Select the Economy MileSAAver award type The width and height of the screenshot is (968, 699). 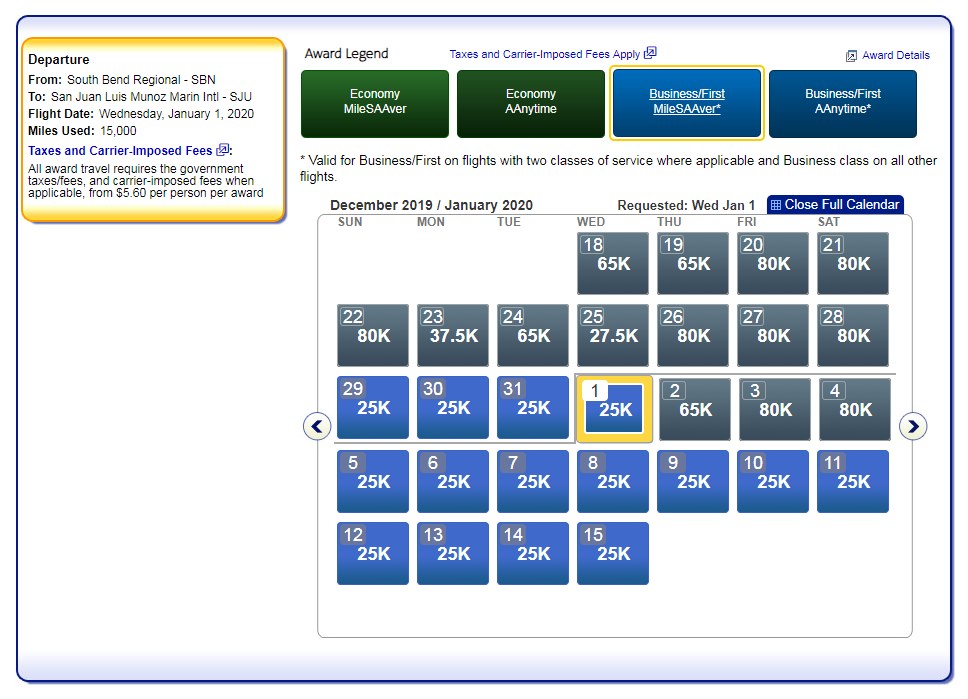tap(374, 103)
